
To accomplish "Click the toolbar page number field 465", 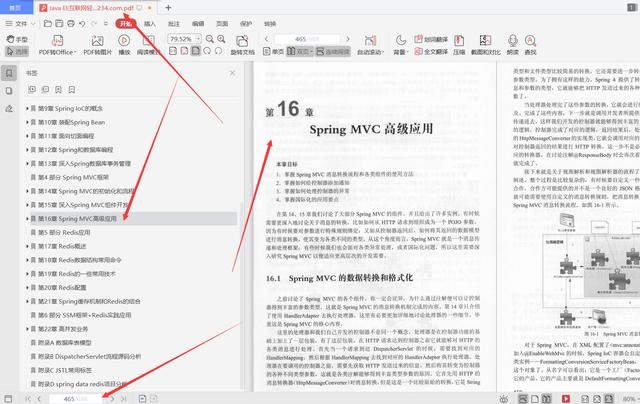I will tap(307, 39).
